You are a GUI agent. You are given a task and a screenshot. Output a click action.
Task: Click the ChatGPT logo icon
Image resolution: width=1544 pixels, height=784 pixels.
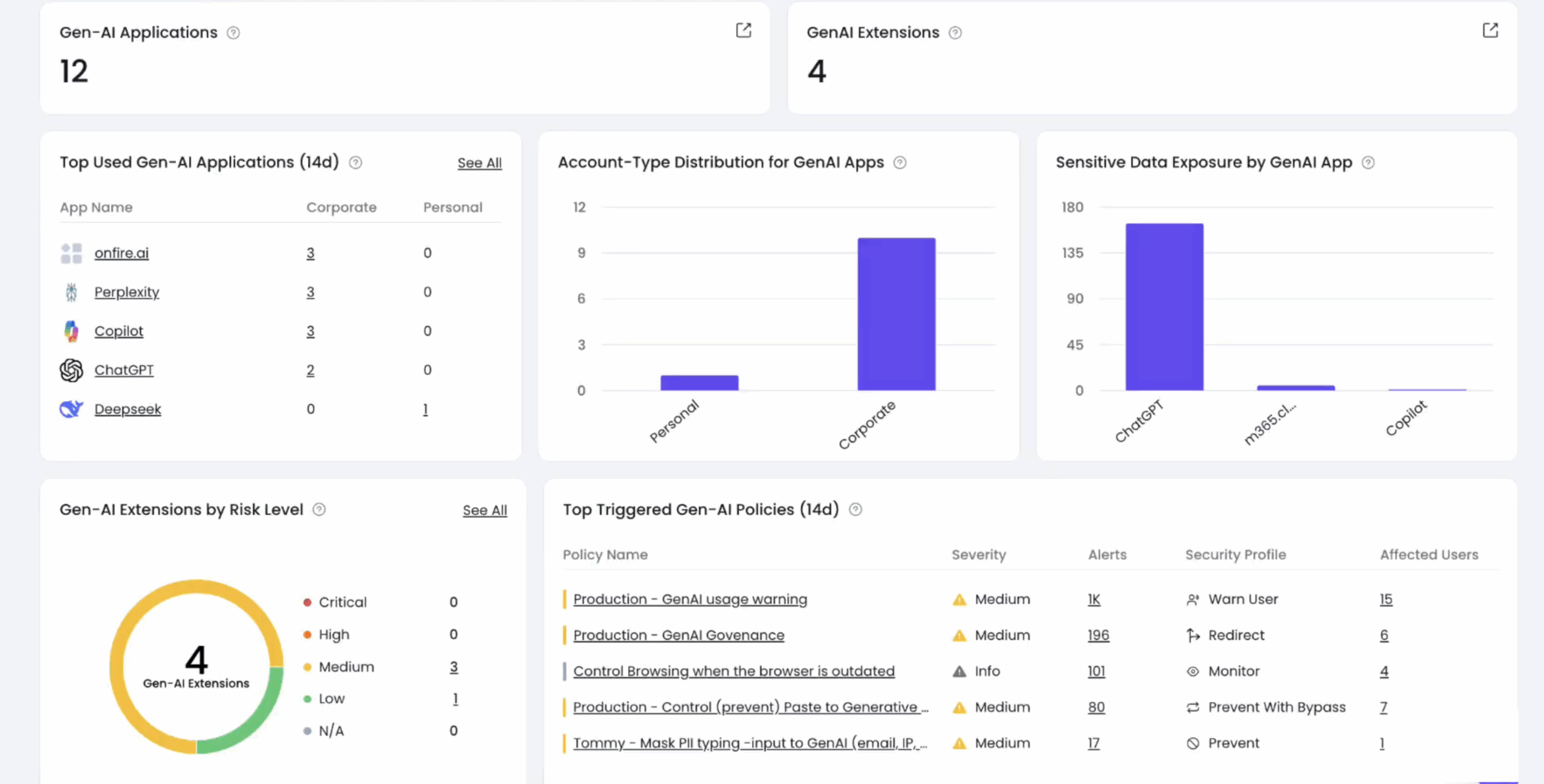(71, 370)
